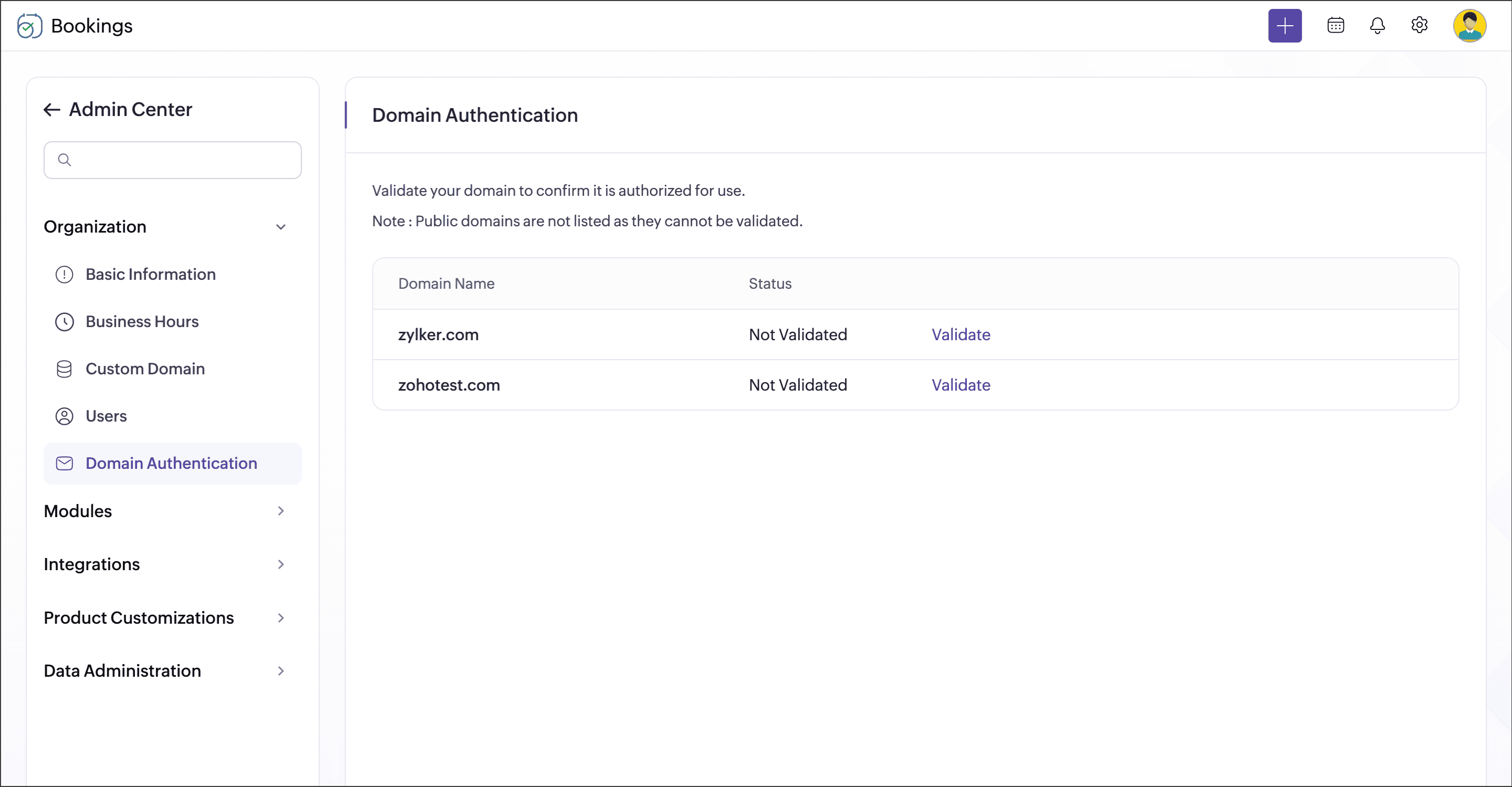Click the Domain Name column header

pos(446,284)
